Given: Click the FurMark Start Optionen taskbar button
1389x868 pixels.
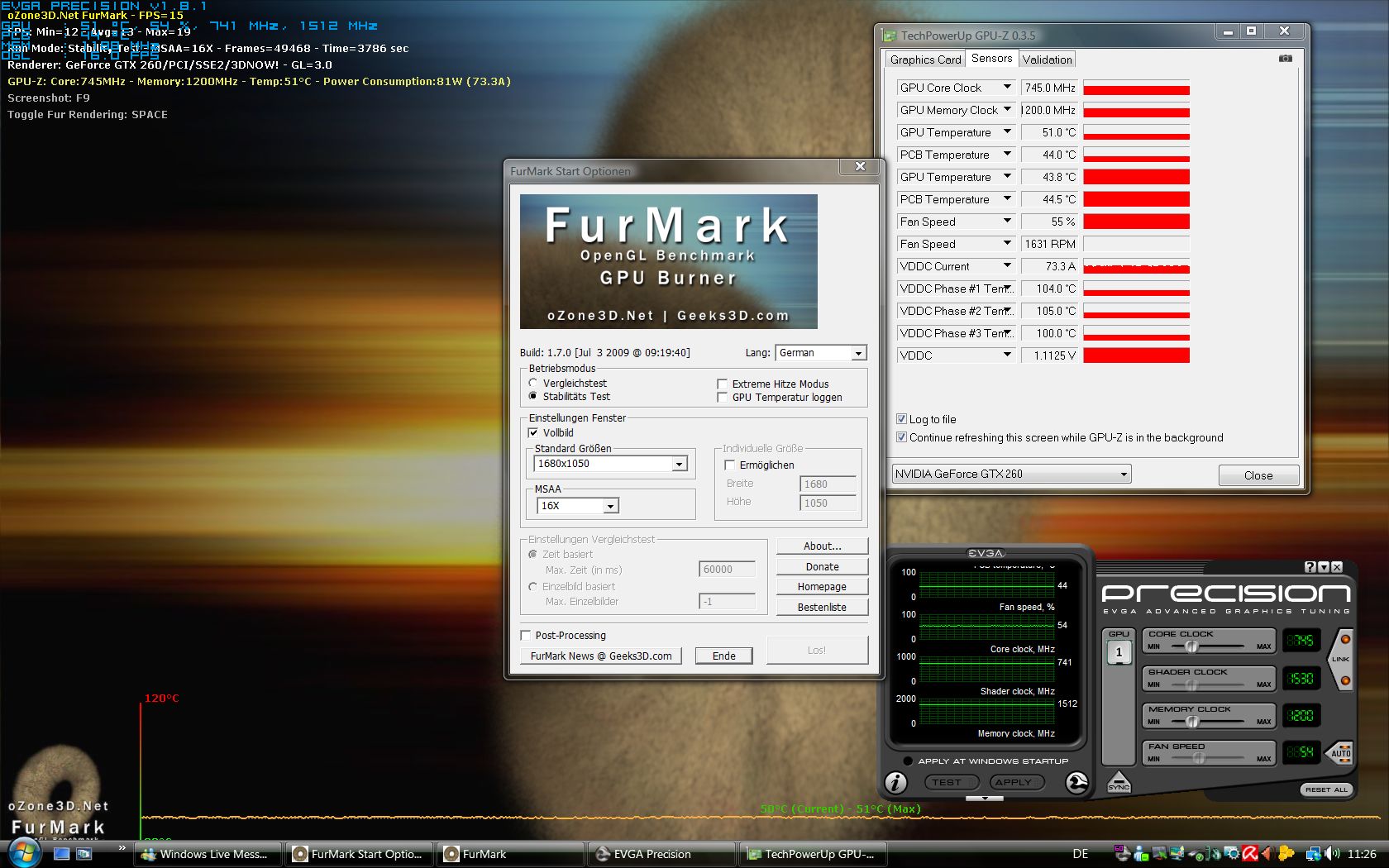Looking at the screenshot, I should click(x=360, y=854).
